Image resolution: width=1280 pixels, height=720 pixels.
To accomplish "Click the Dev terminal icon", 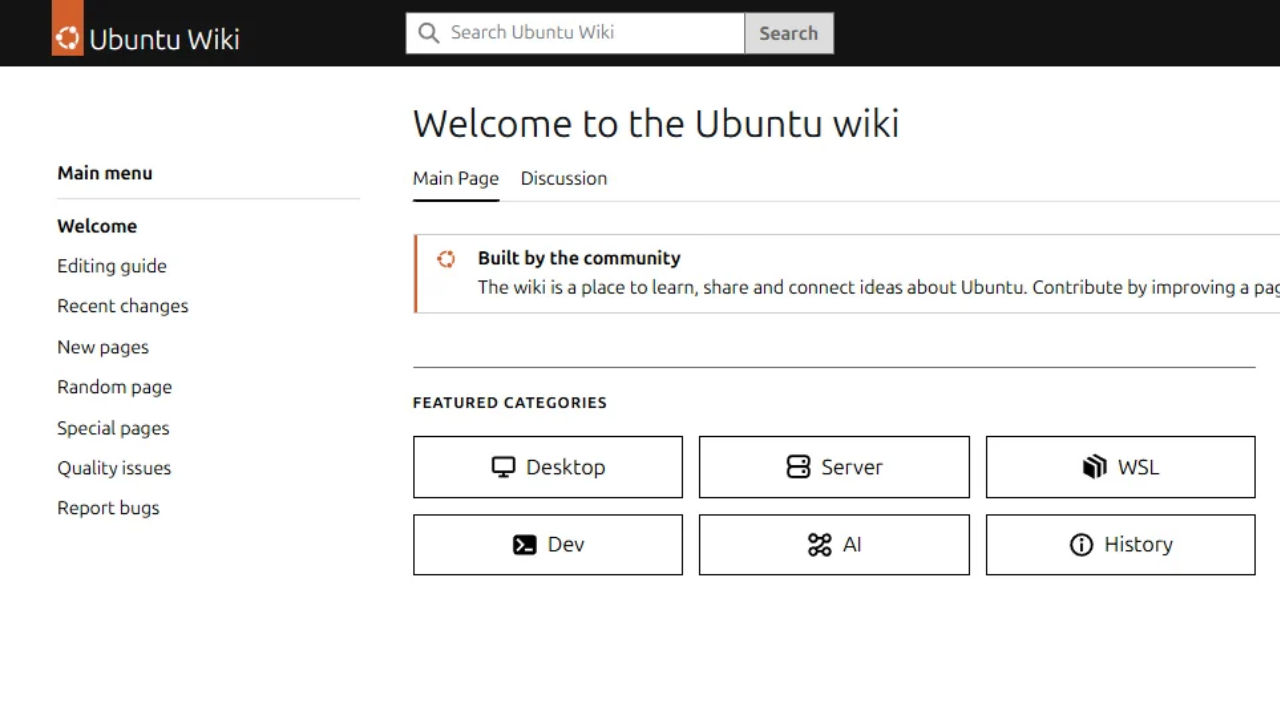I will (524, 545).
